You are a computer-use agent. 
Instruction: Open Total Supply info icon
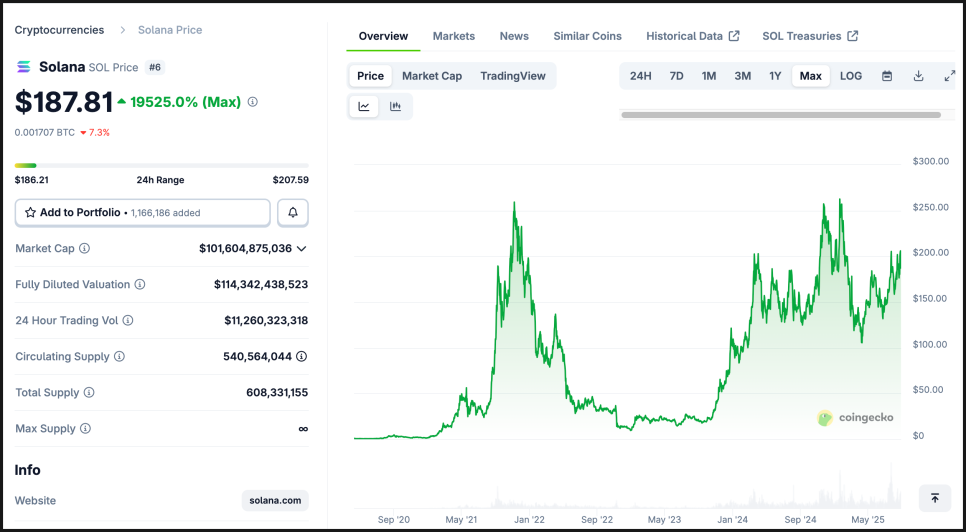point(89,392)
